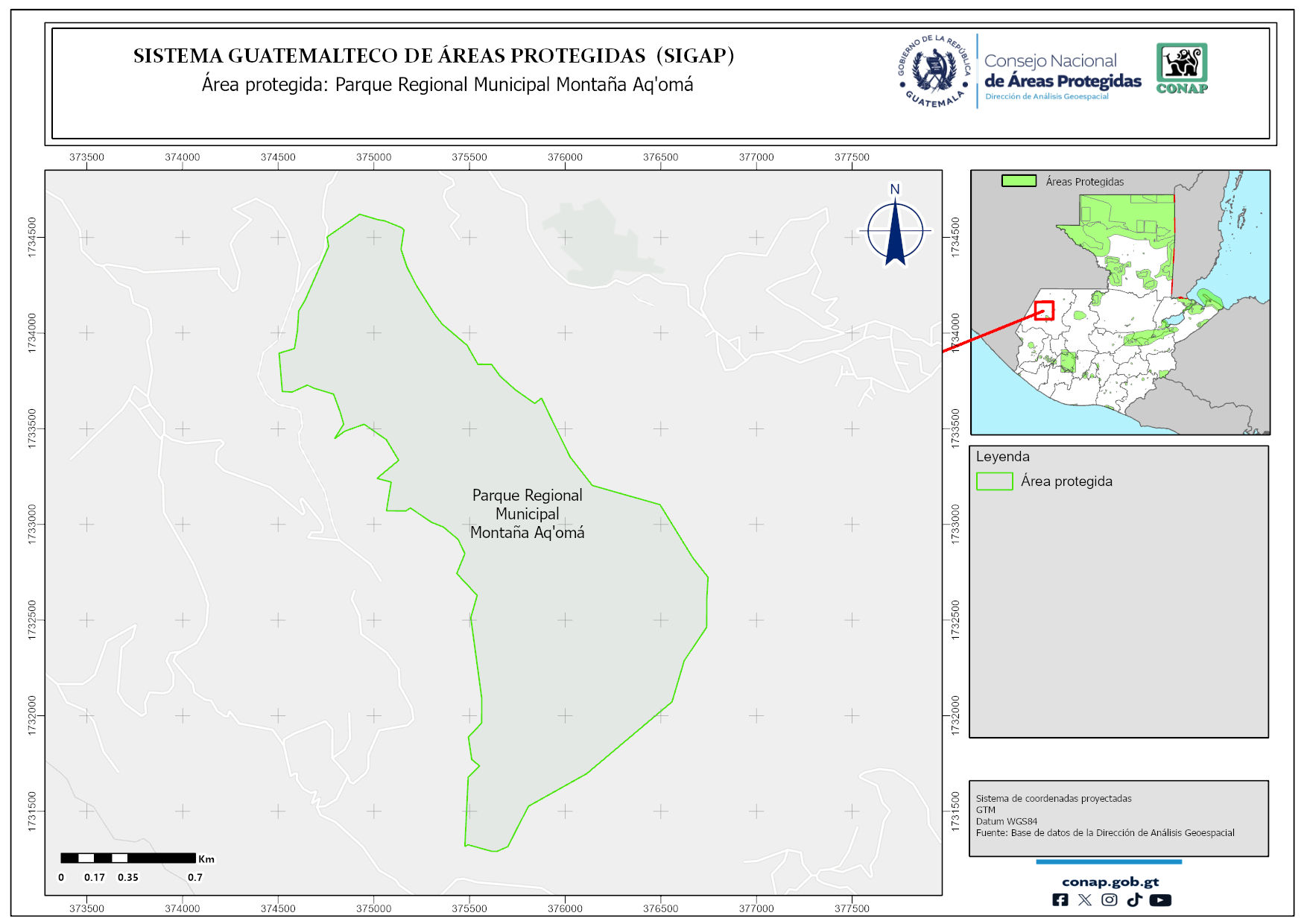
Task: Click the north arrow compass symbol
Action: (895, 230)
